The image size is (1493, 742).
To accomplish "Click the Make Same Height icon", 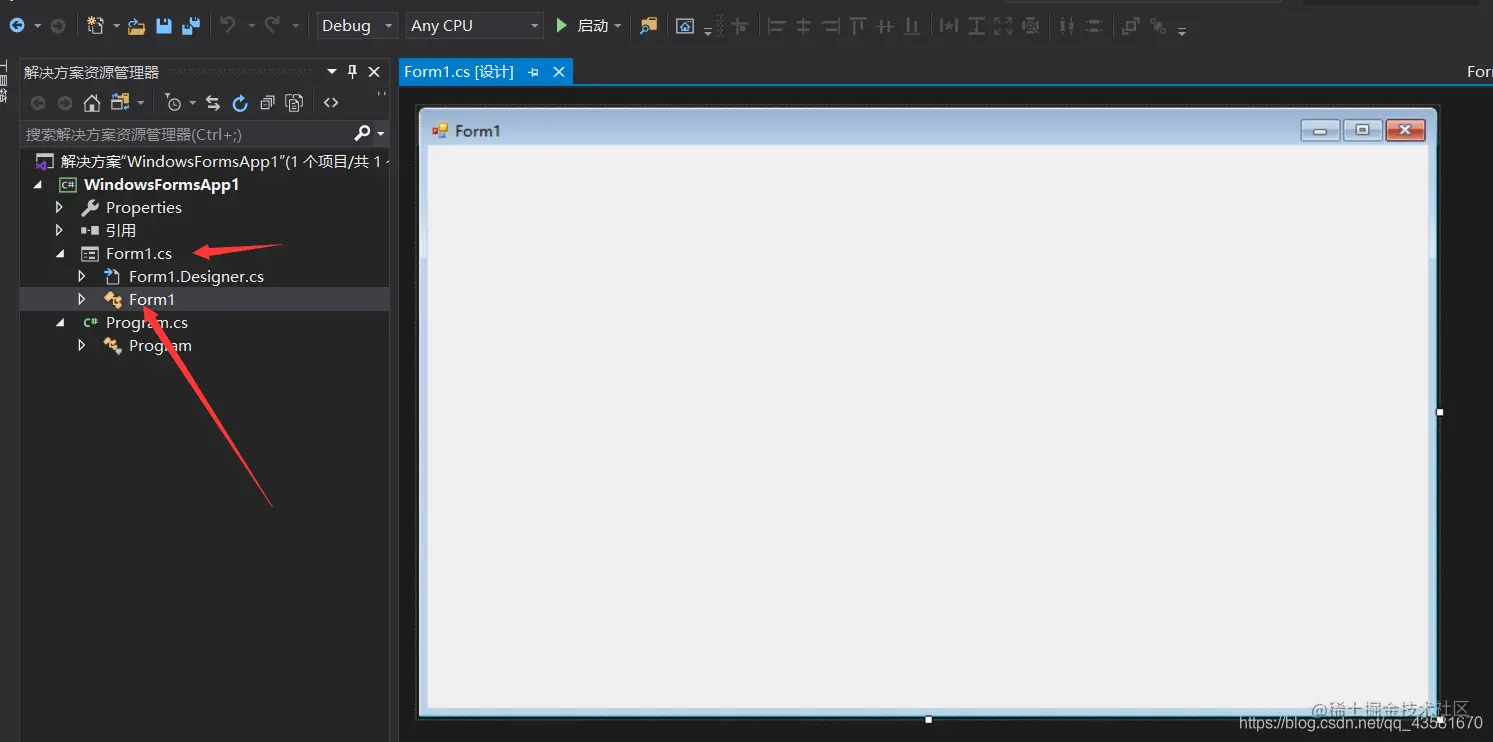I will click(976, 26).
